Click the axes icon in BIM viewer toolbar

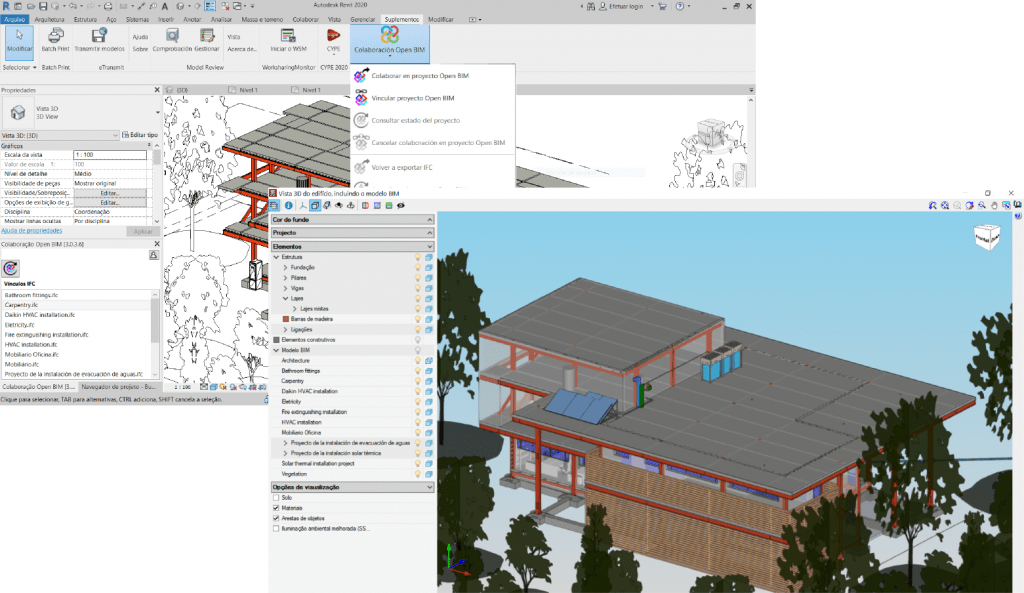click(x=302, y=205)
